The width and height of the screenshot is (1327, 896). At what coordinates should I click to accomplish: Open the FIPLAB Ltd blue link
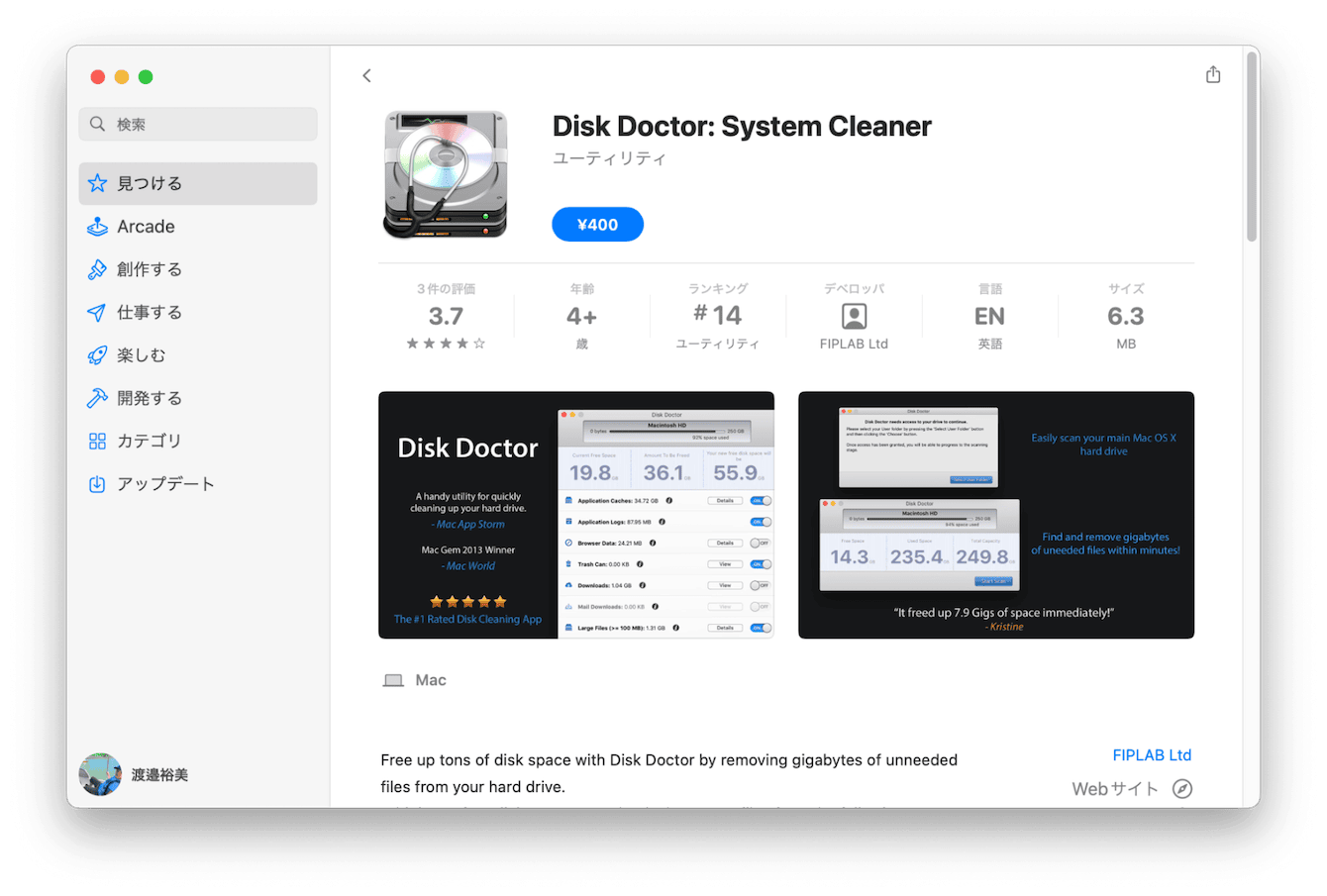click(1152, 754)
